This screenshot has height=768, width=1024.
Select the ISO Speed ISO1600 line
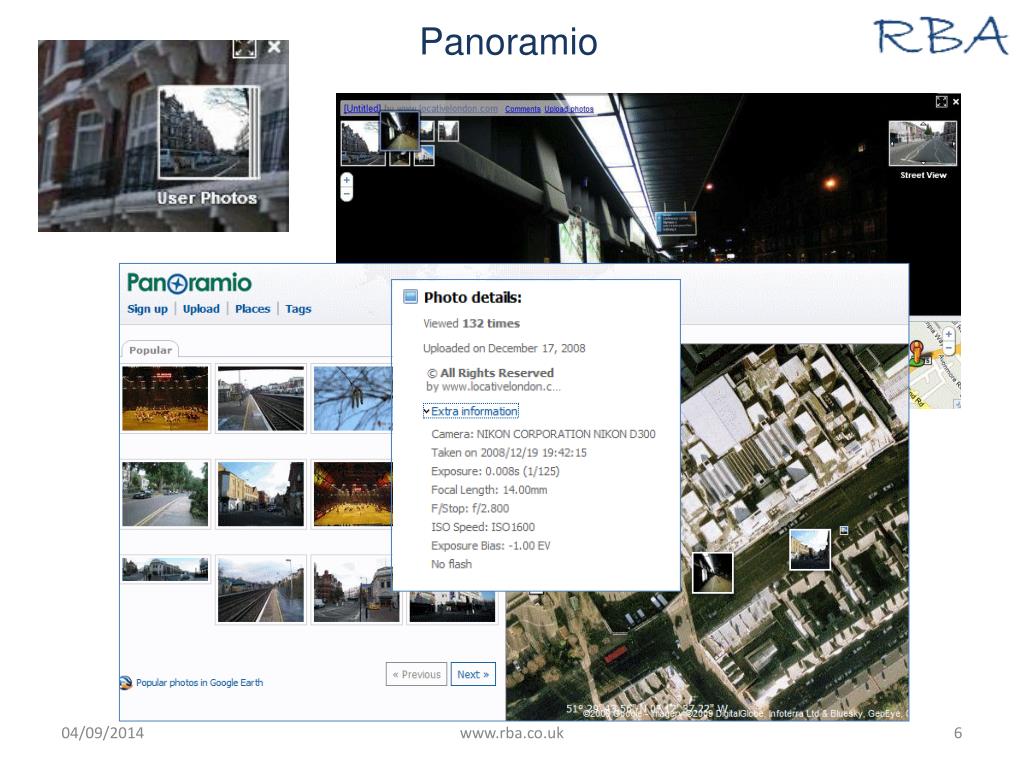pyautogui.click(x=483, y=527)
